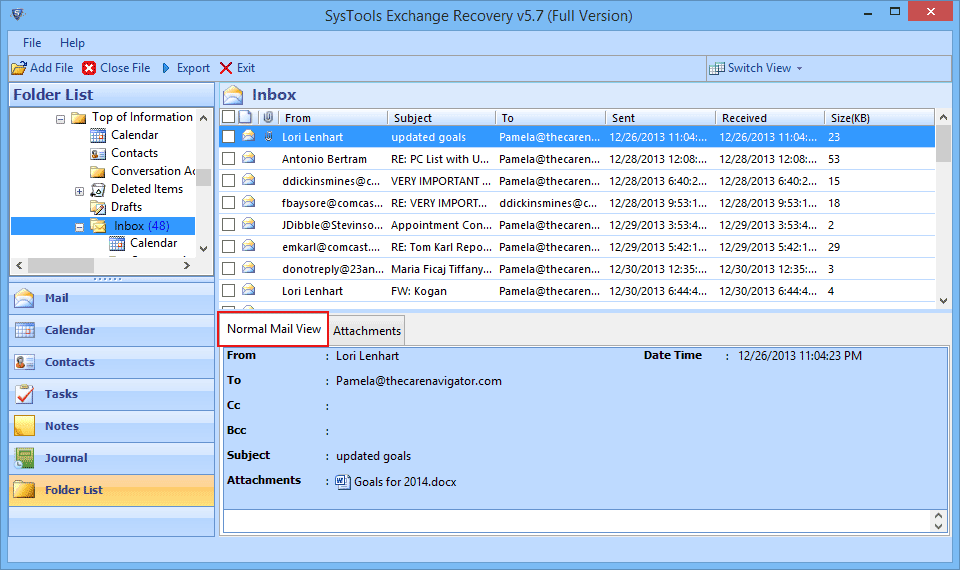Screen dimensions: 960x570
Task: Open the Contacts pane icon in sidebar
Action: 26,362
